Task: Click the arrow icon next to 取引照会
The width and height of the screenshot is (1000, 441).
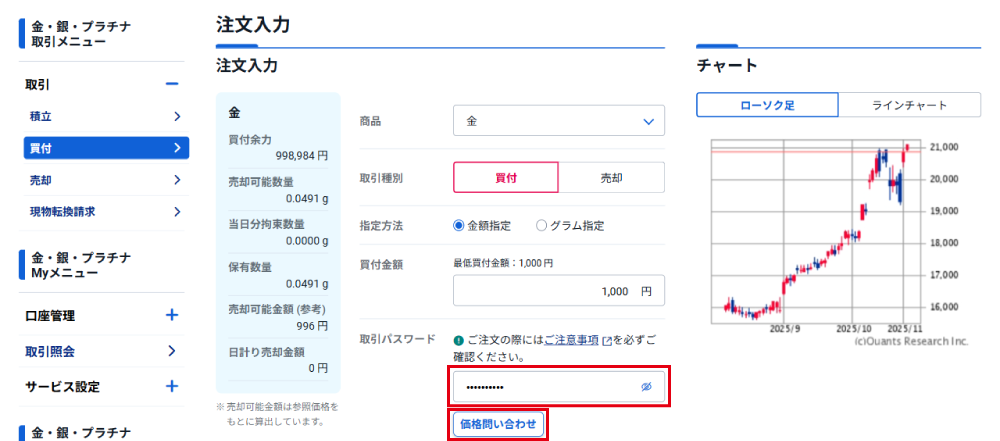Action: click(172, 351)
